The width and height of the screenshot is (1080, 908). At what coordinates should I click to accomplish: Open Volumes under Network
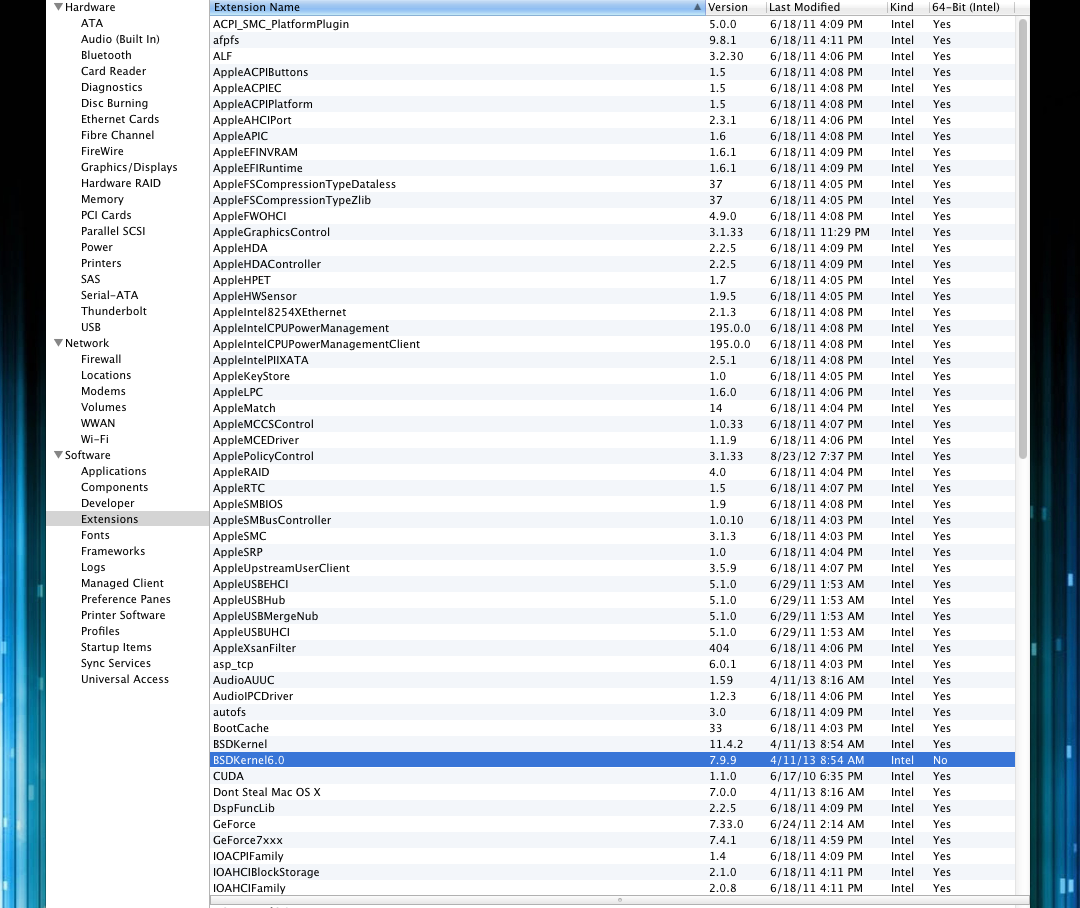(103, 407)
